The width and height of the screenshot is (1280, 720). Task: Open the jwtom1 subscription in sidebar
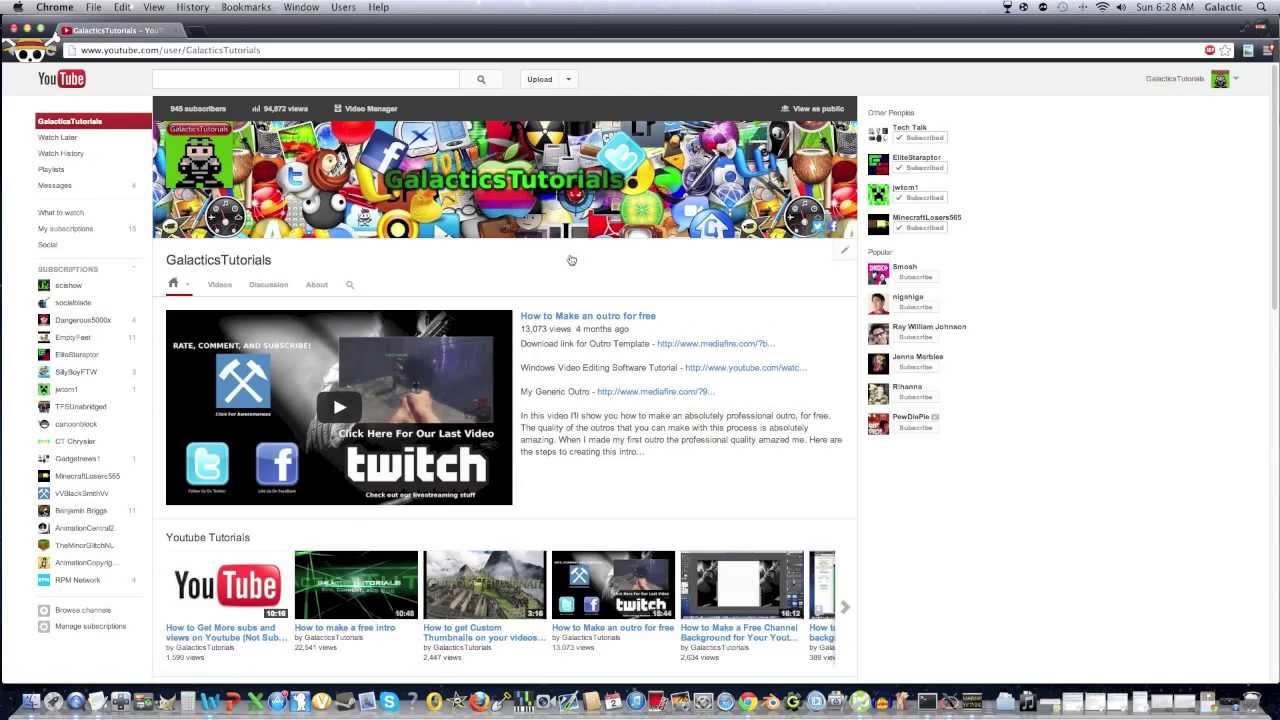[66, 389]
